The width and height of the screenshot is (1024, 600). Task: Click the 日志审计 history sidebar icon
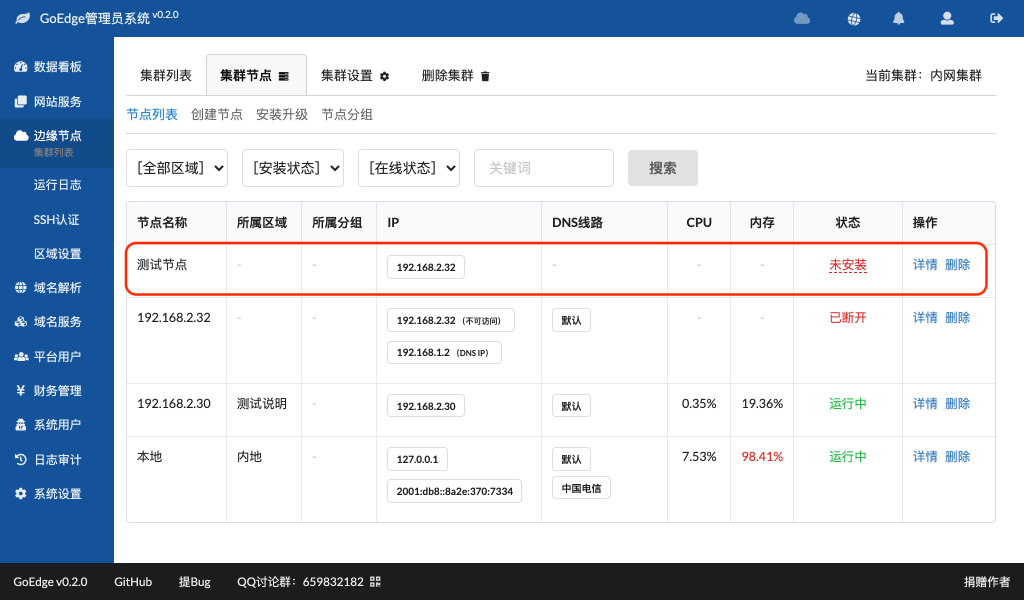21,460
